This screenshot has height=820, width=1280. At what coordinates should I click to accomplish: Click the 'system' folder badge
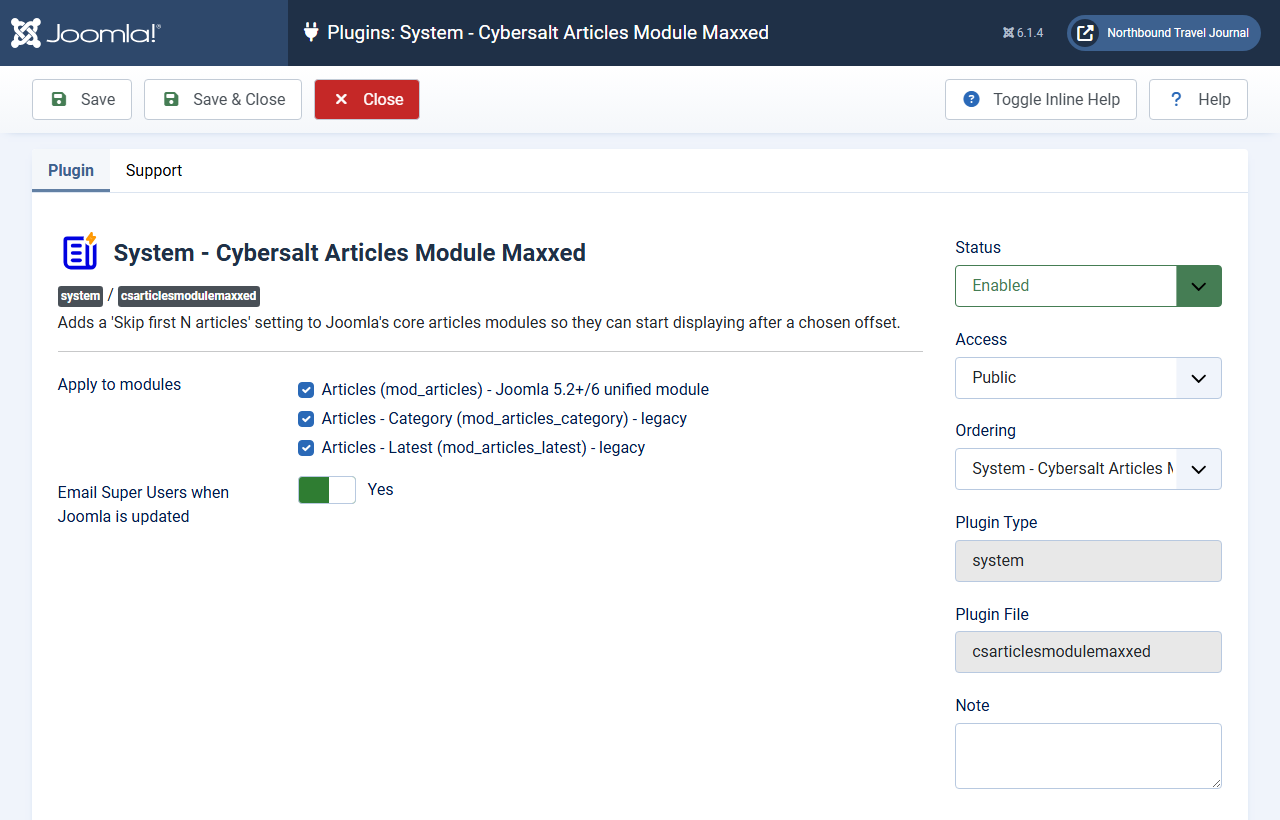coord(81,296)
